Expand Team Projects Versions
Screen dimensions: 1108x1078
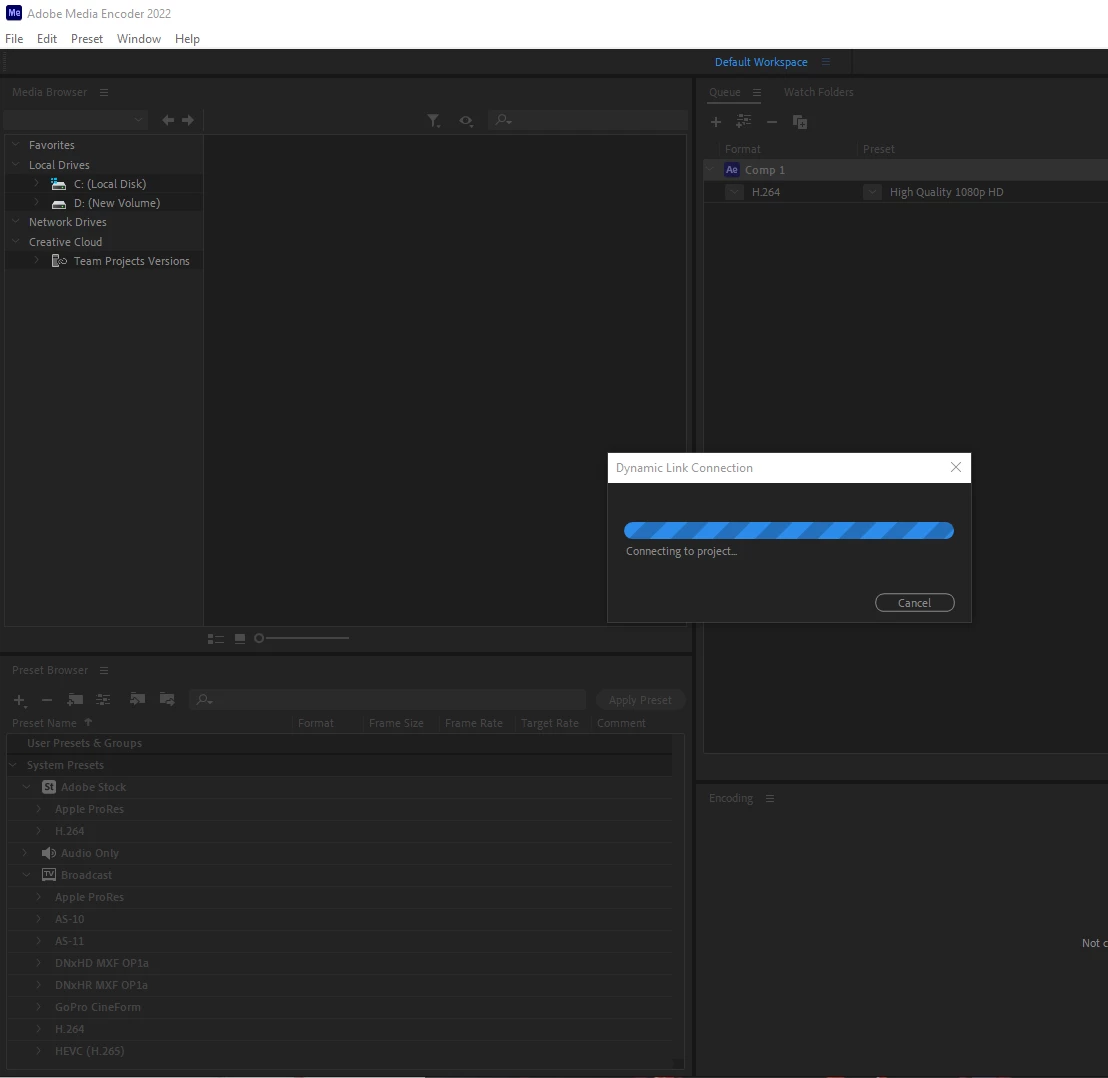coord(37,260)
